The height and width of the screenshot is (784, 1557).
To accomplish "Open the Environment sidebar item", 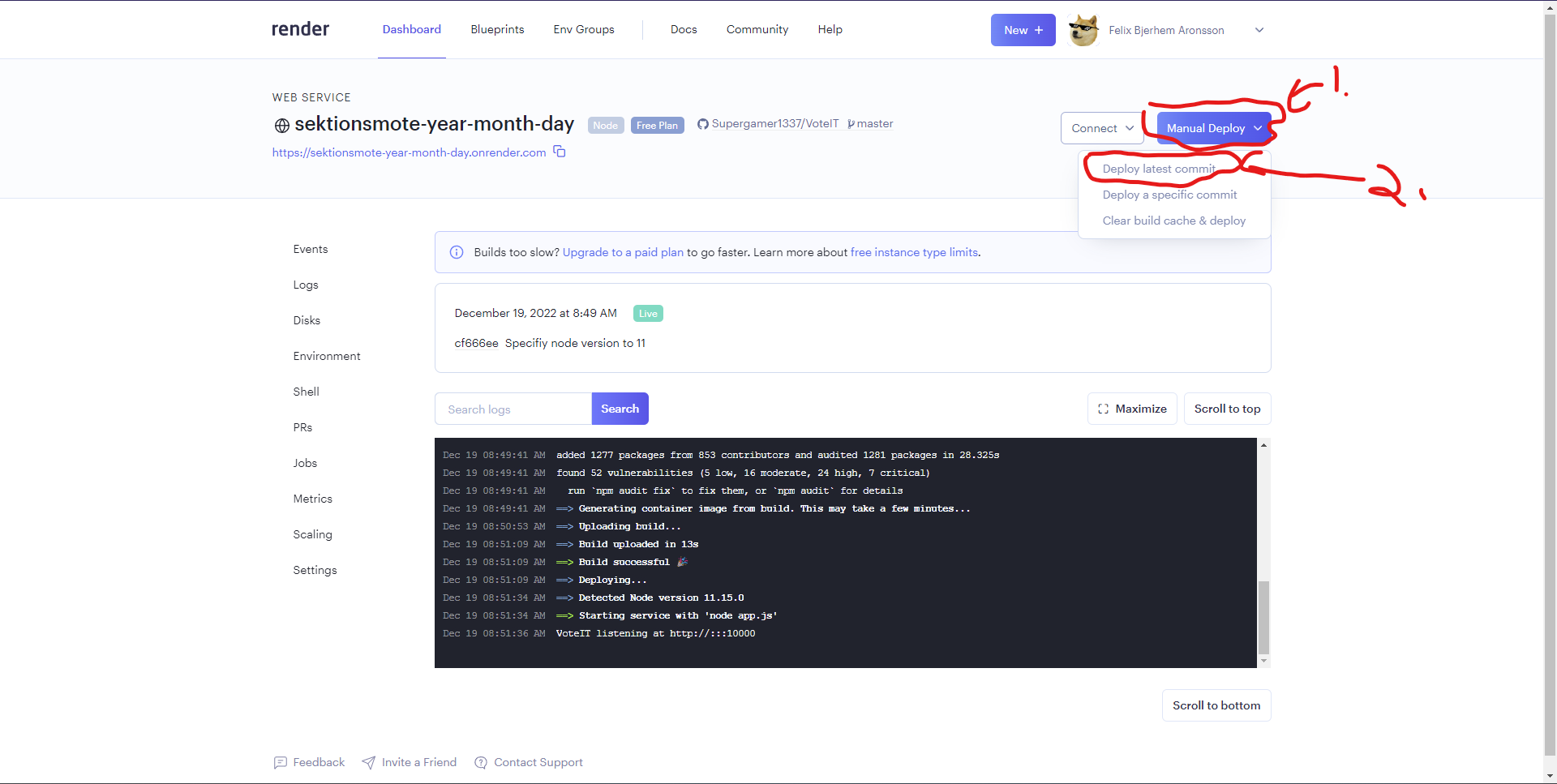I will click(x=327, y=356).
